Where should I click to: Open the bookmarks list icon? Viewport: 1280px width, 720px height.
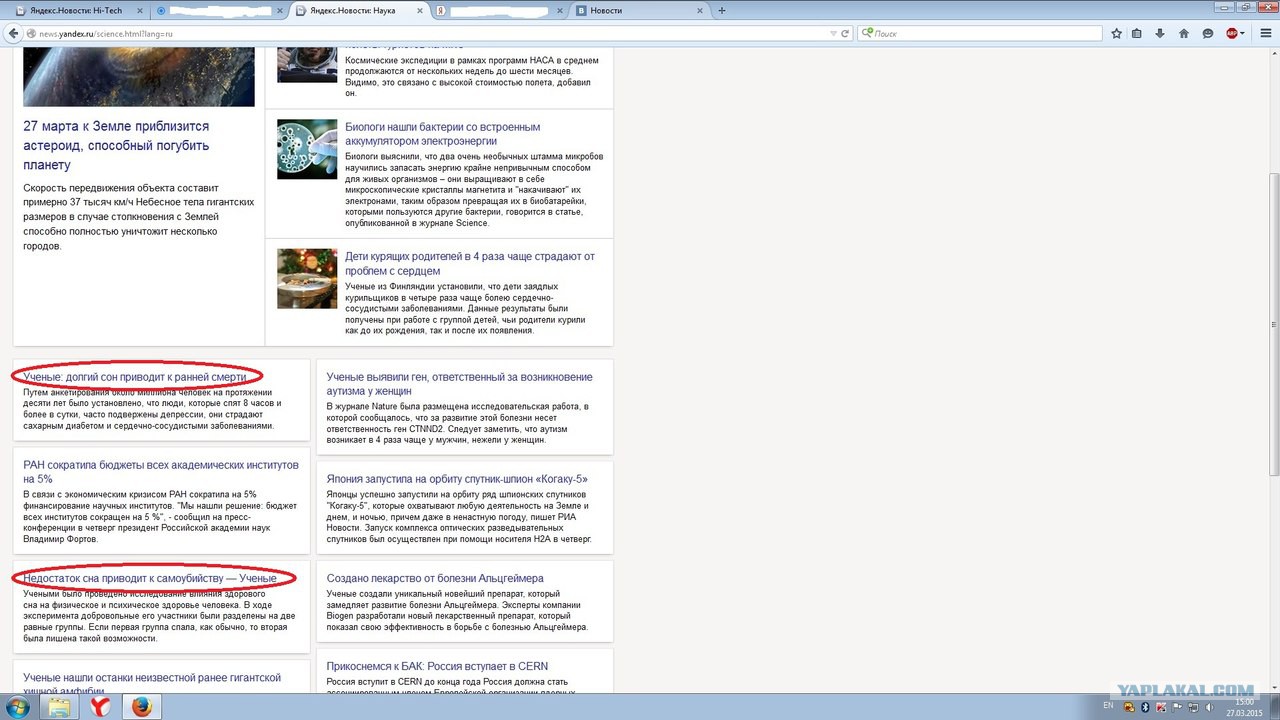click(x=1137, y=33)
